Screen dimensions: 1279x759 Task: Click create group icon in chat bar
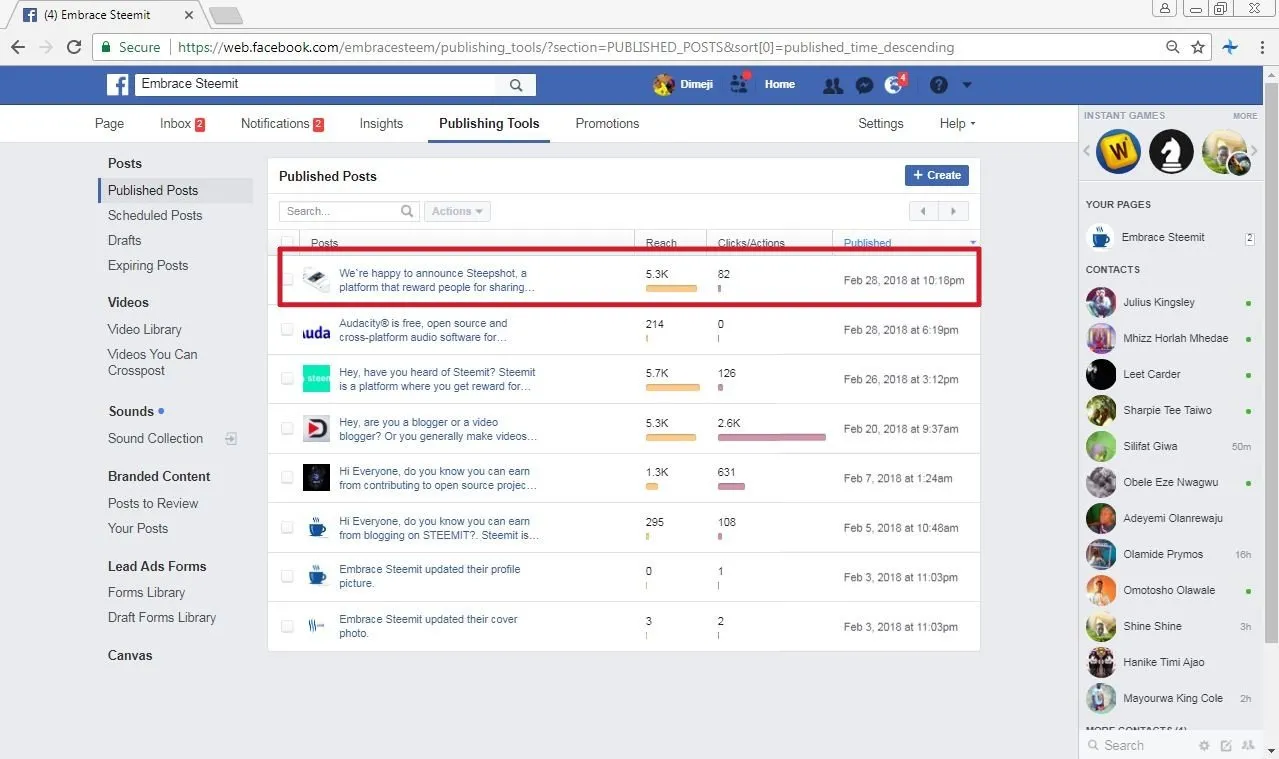click(1248, 745)
